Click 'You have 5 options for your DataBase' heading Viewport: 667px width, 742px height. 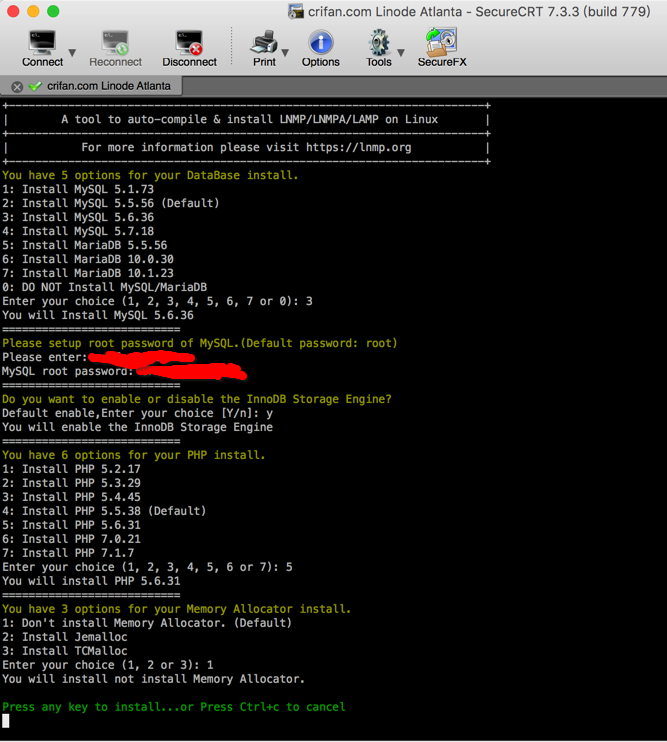click(x=150, y=176)
